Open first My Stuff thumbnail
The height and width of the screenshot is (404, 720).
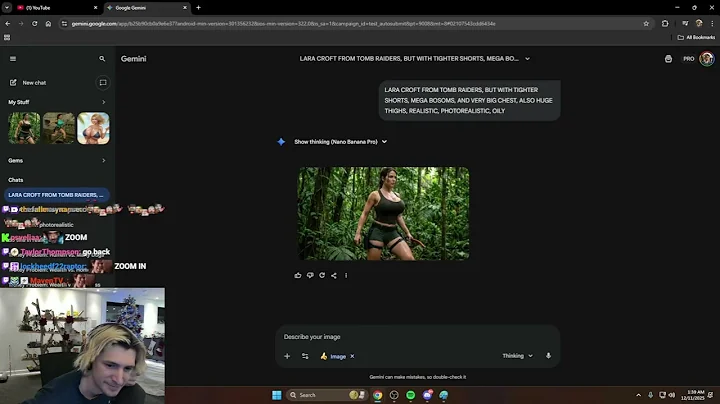[x=24, y=128]
